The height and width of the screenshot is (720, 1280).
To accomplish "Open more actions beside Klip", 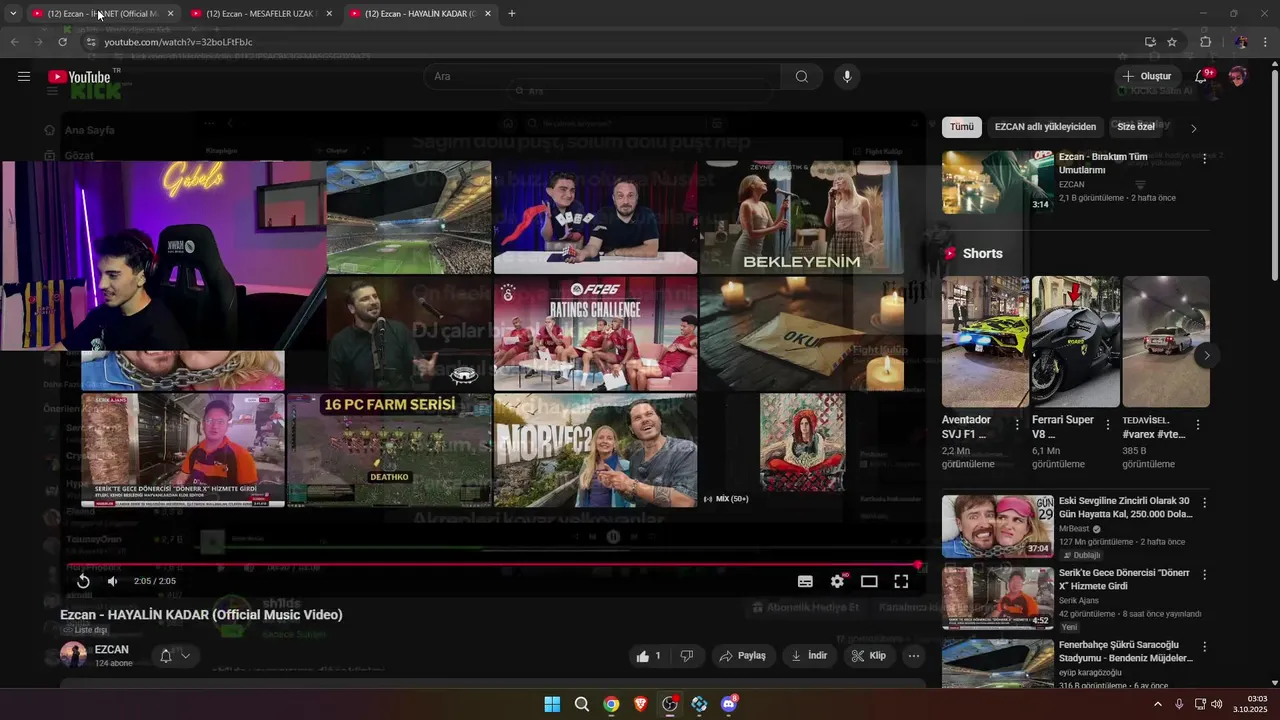I will click(x=913, y=656).
